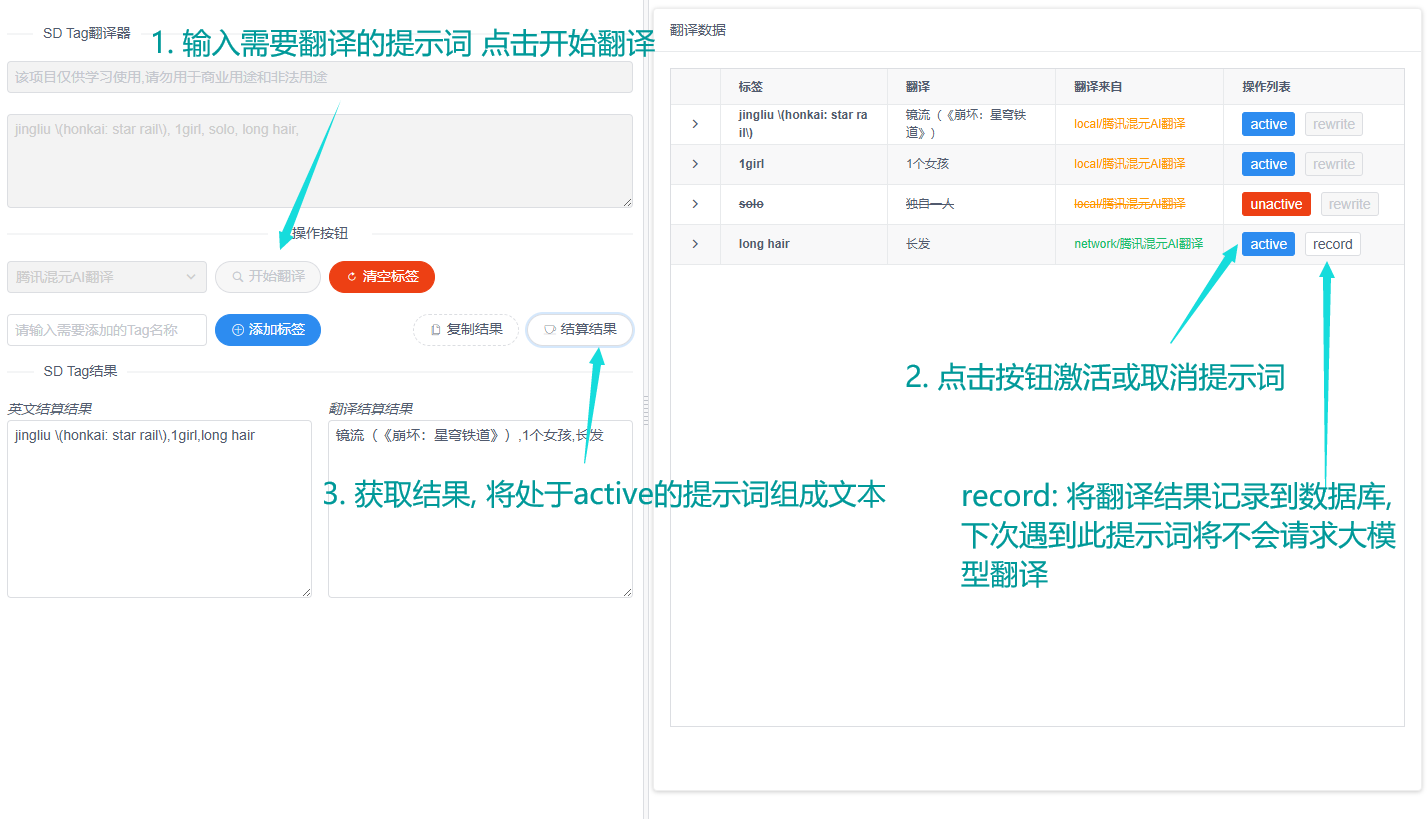Screen dimensions: 1428x819
Task: Expand the long hair tag row
Action: coord(695,244)
